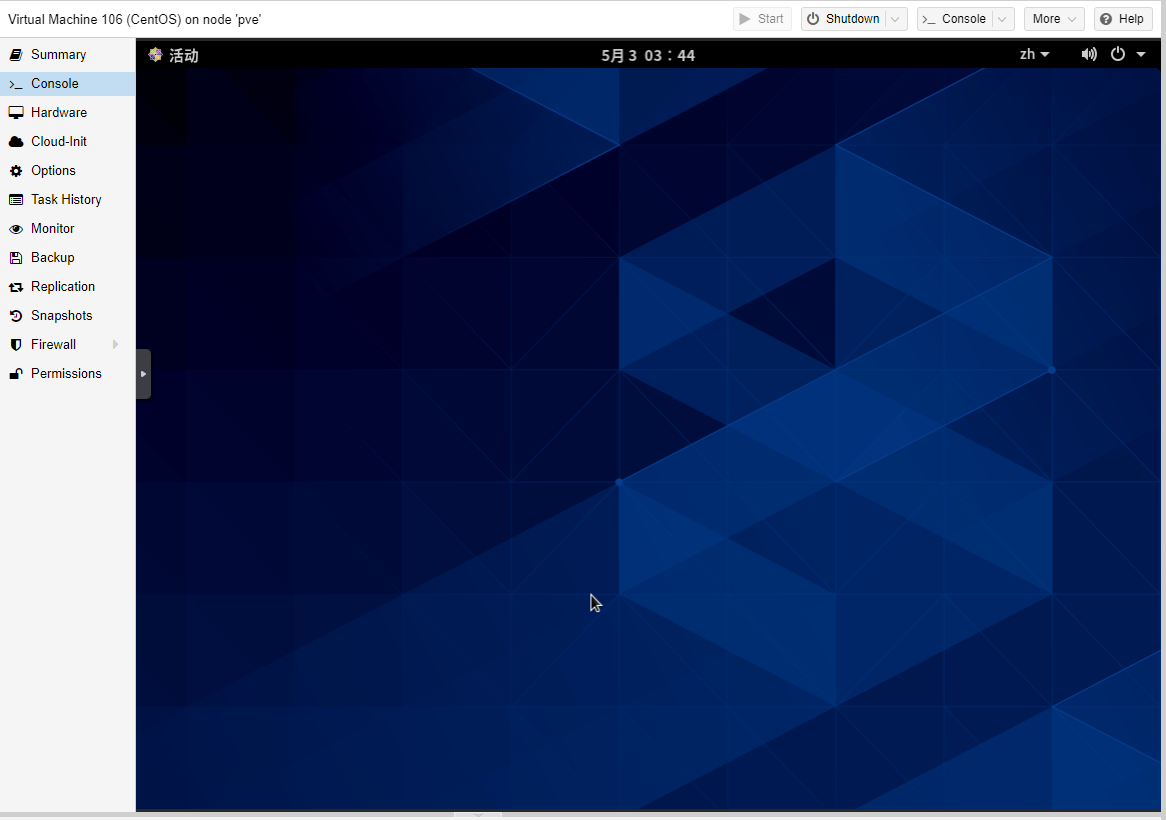This screenshot has width=1166, height=820.
Task: Click the Help button
Action: (x=1122, y=19)
